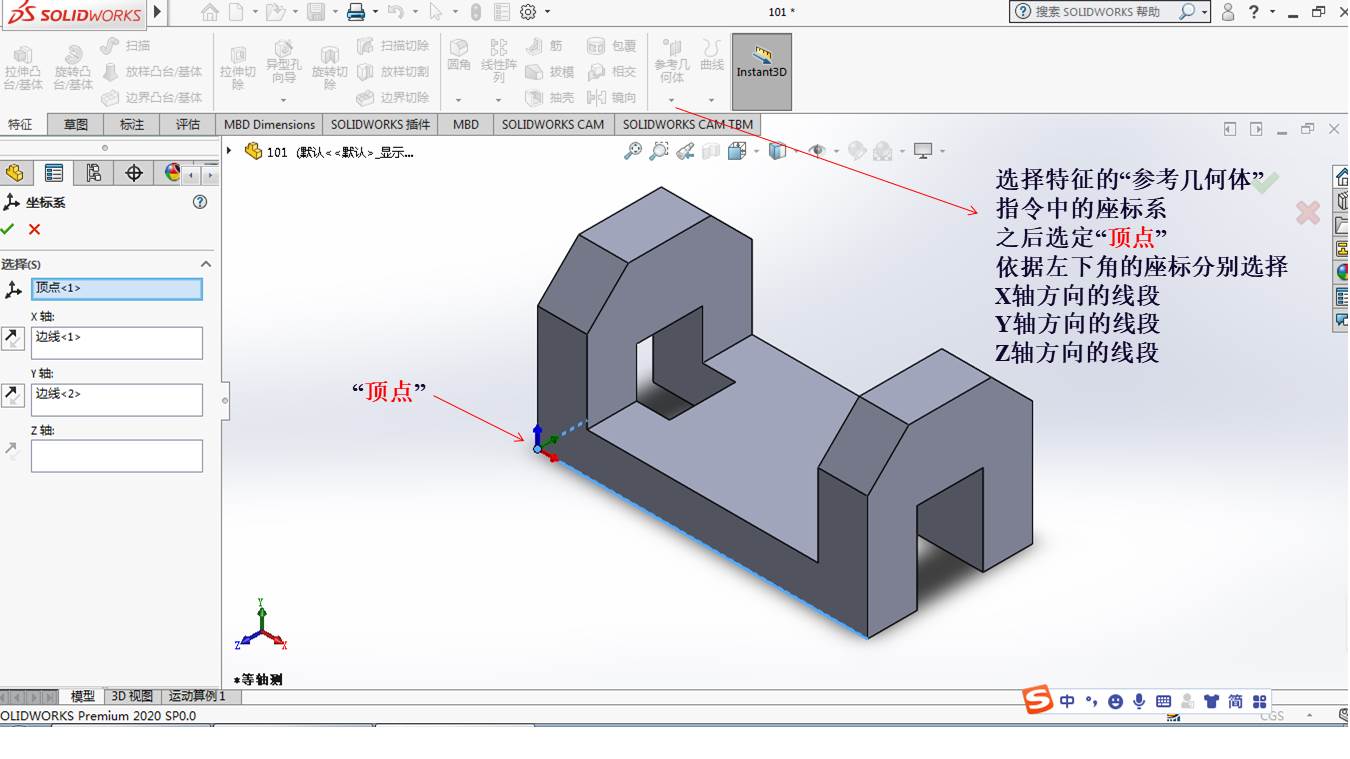Open the 线性阵列 dropdown arrow
Viewport: 1350px width, 759px height.
[x=498, y=100]
